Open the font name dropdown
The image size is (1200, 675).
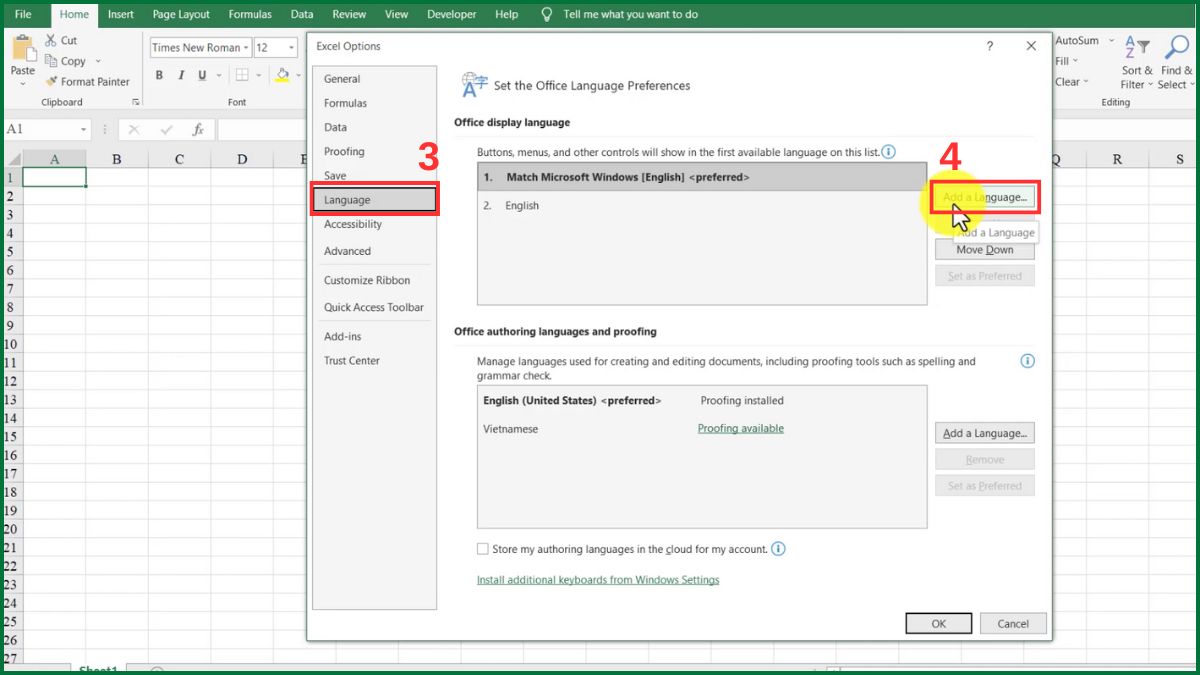click(x=245, y=47)
